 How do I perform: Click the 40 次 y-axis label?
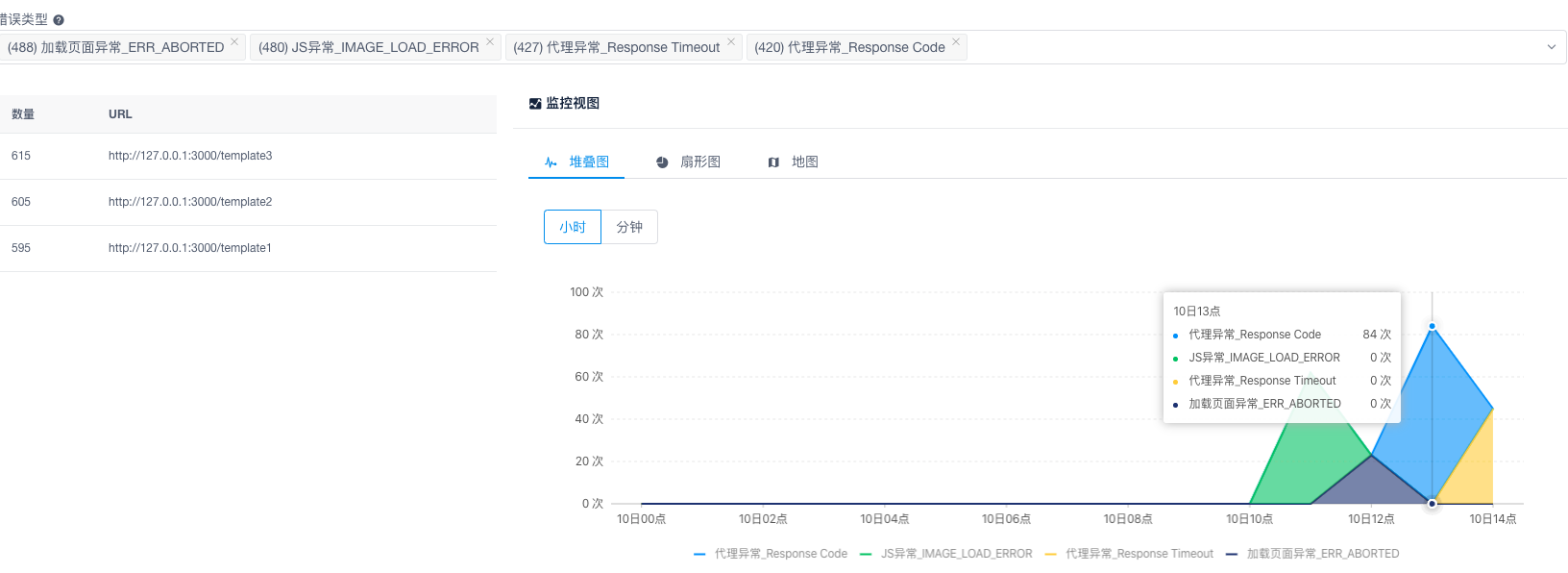pos(589,419)
